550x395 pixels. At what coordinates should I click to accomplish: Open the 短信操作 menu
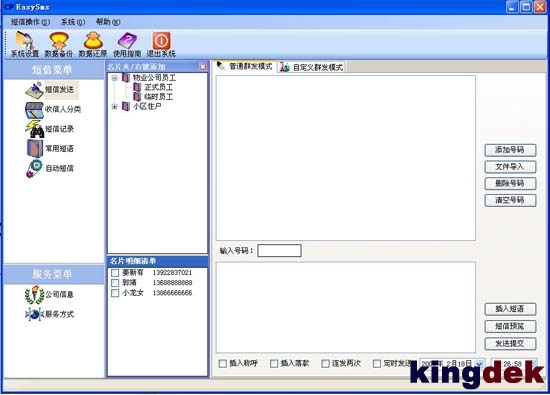30,22
